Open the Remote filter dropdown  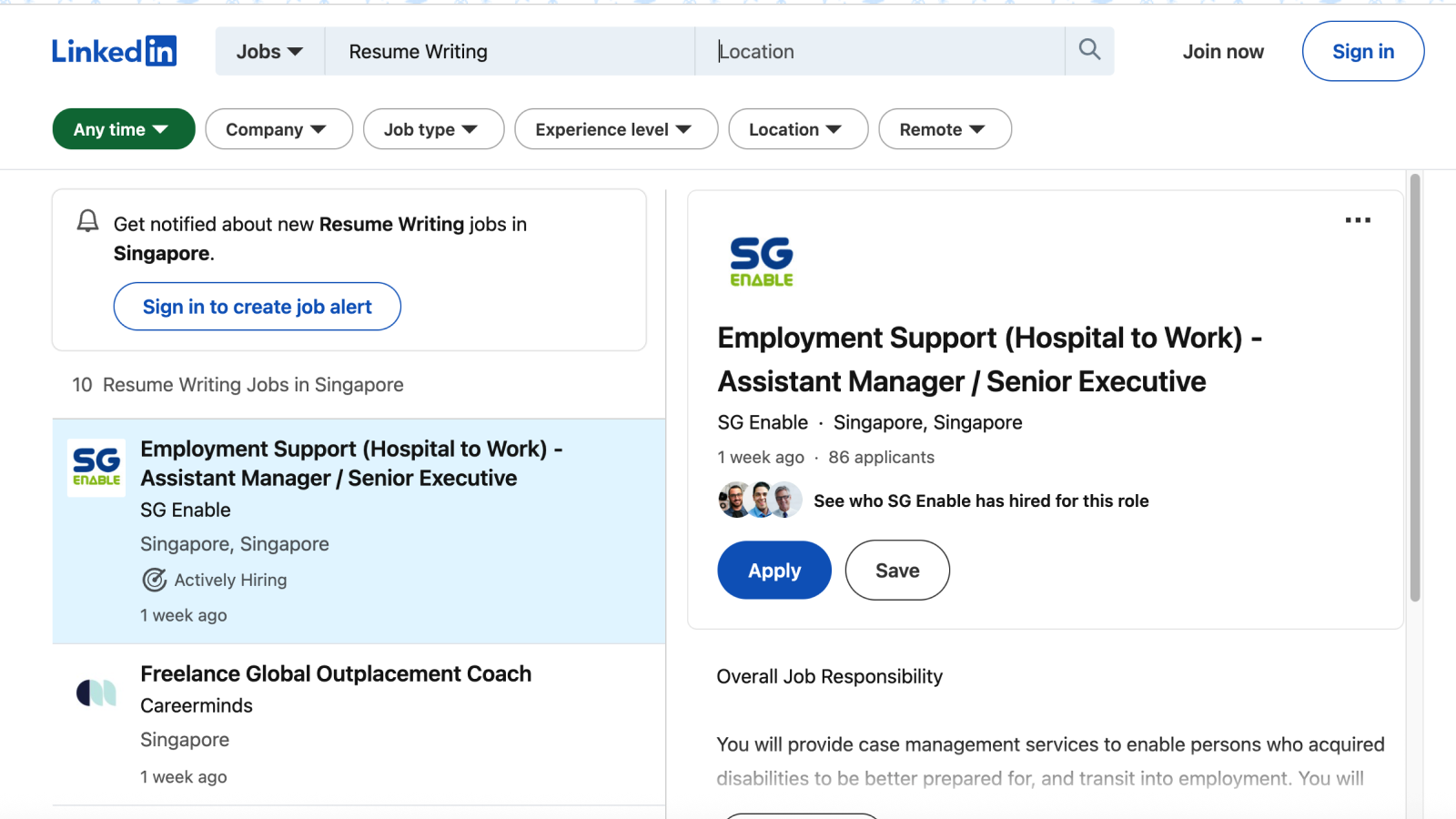945,129
